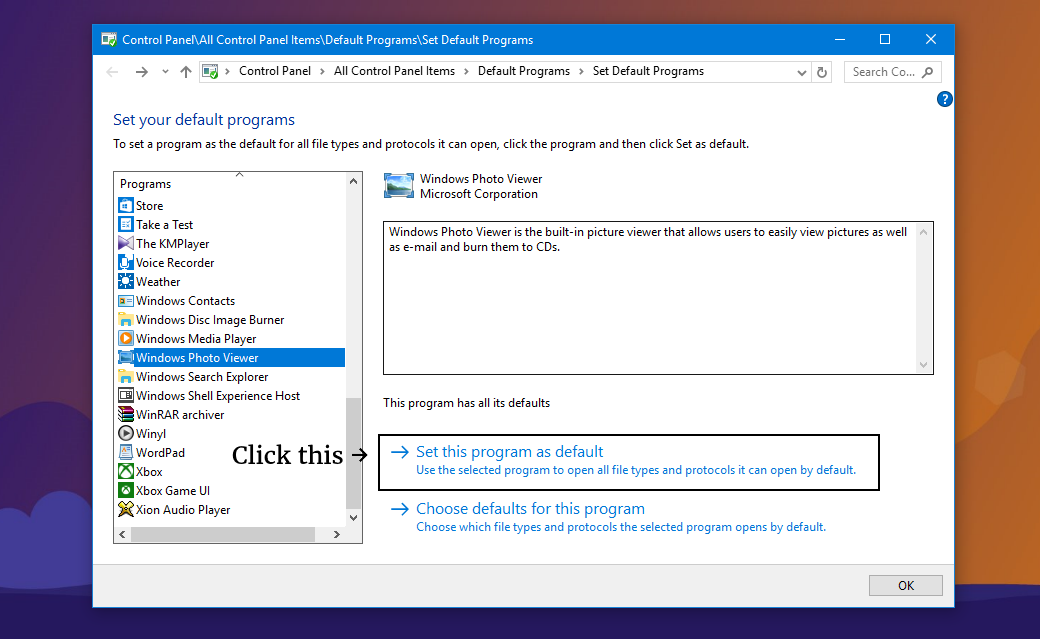Click the horizontal scroll right arrow
Image resolution: width=1040 pixels, height=639 pixels.
[337, 534]
